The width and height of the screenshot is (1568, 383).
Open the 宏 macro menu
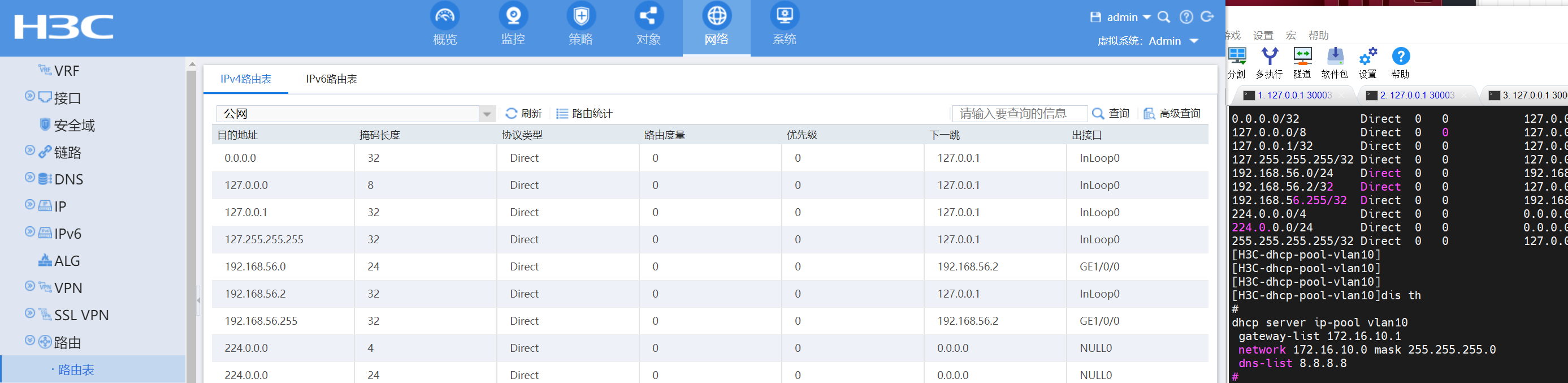1291,35
